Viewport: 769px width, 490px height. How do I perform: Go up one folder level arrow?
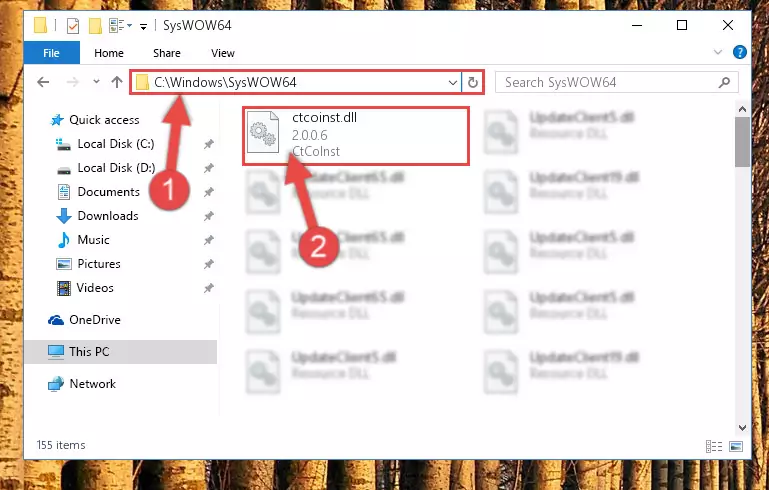pos(117,82)
